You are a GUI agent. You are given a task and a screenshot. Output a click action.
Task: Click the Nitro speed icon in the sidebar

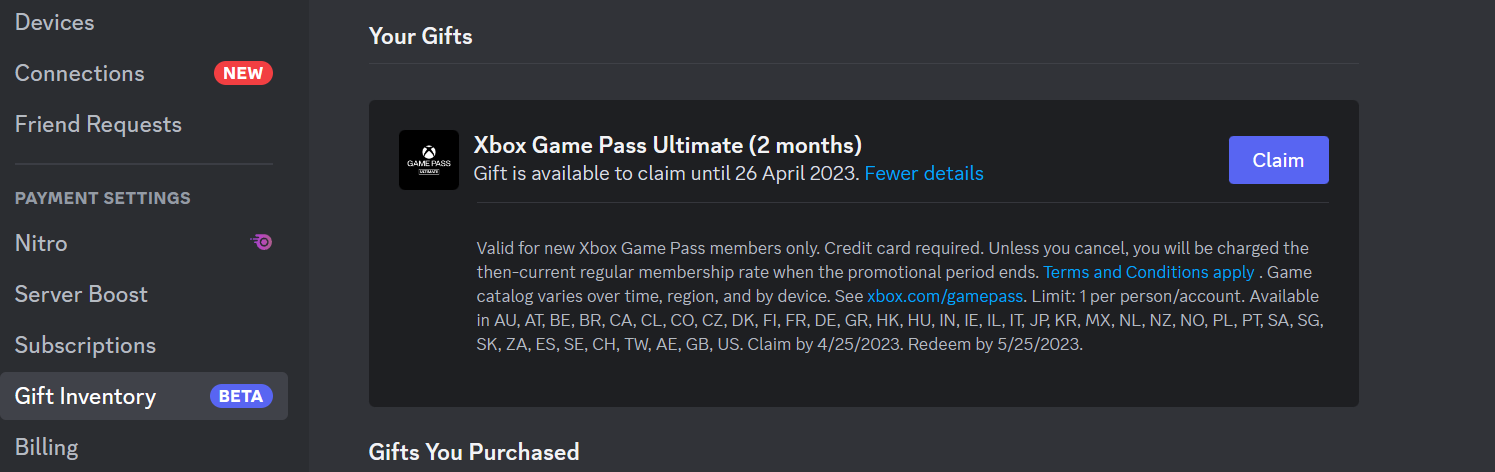tap(262, 242)
